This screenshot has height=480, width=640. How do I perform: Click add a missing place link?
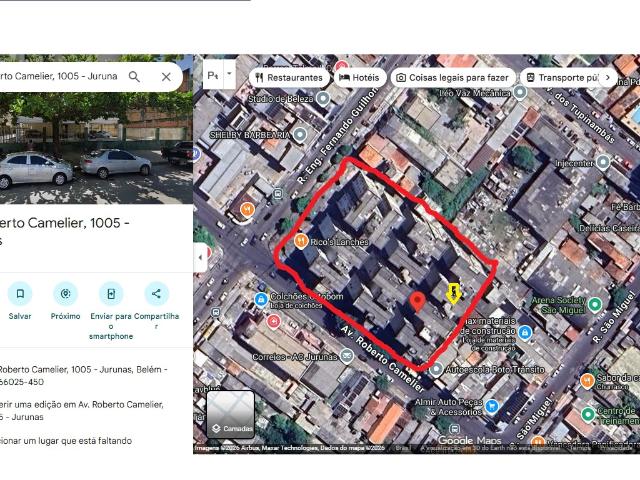click(65, 441)
